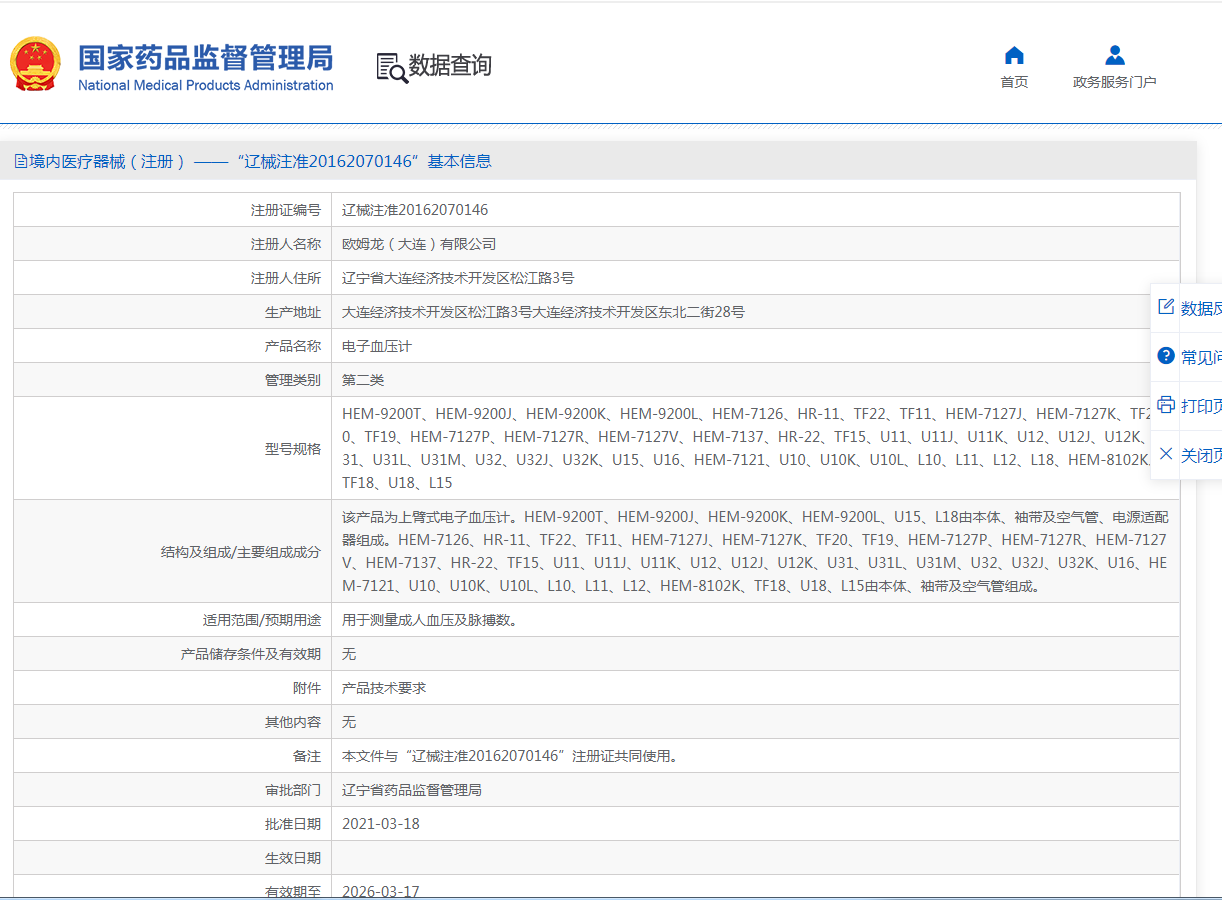Click the 常见问题 question mark icon

[x=1166, y=356]
